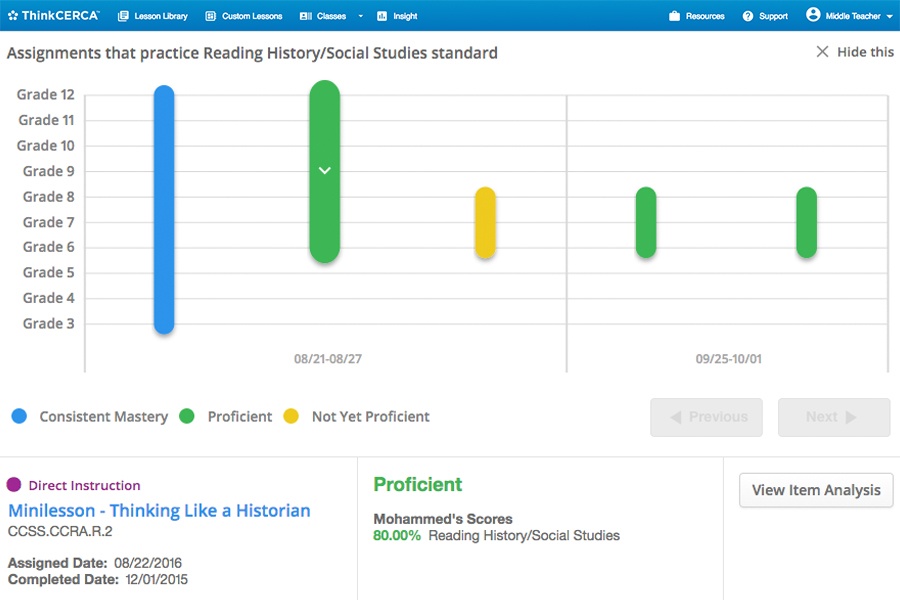Click the Next button

point(834,417)
